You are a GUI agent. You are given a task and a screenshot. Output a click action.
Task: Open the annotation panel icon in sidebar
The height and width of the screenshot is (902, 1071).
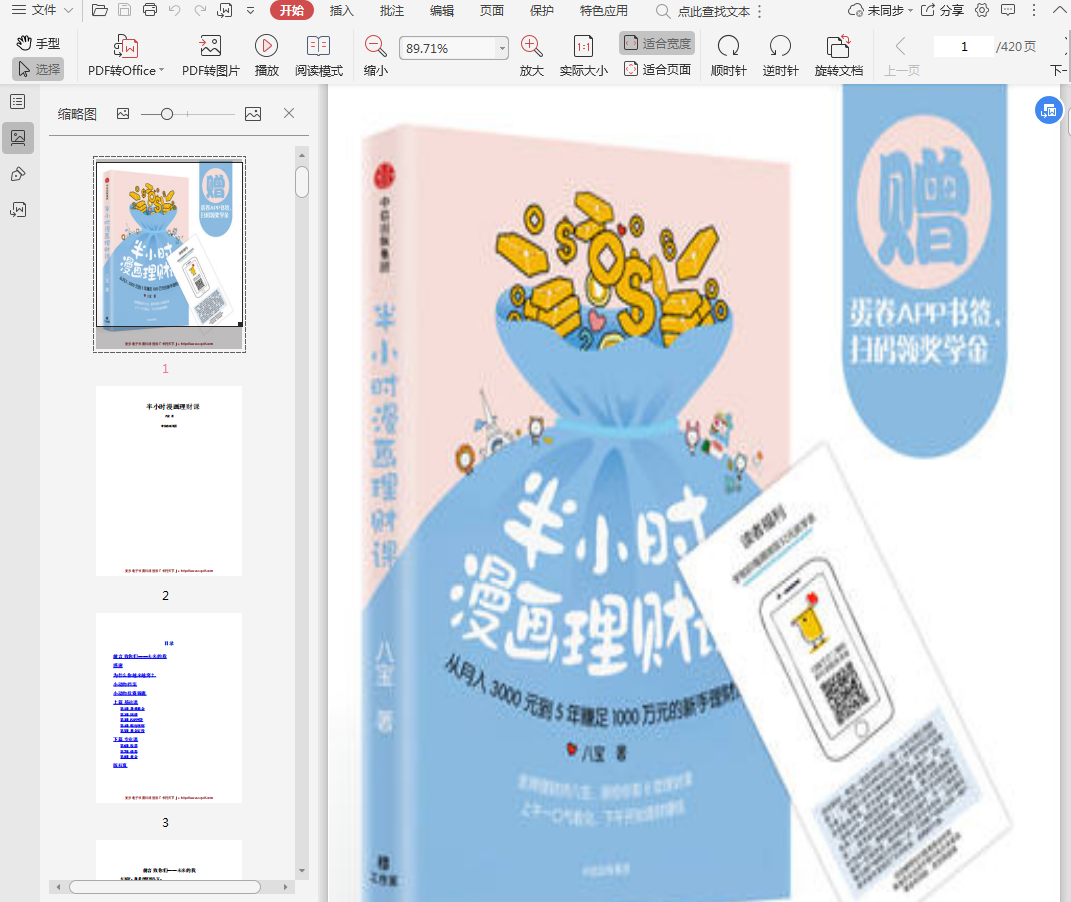(x=18, y=174)
